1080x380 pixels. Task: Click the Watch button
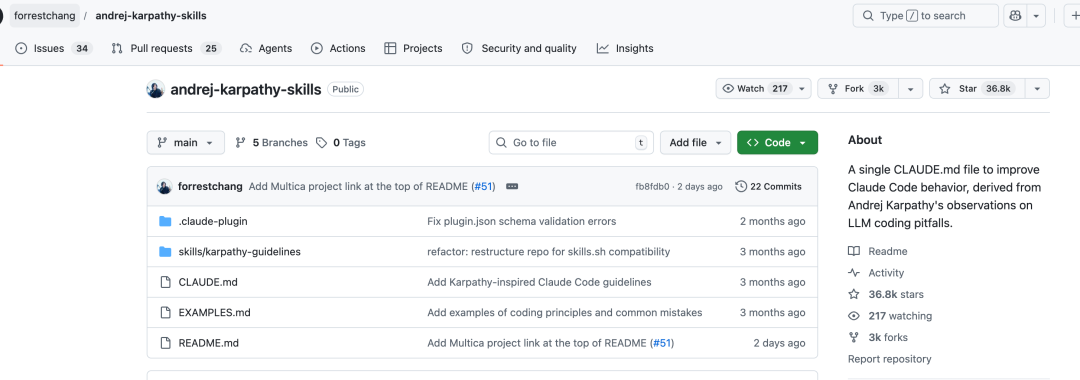764,89
